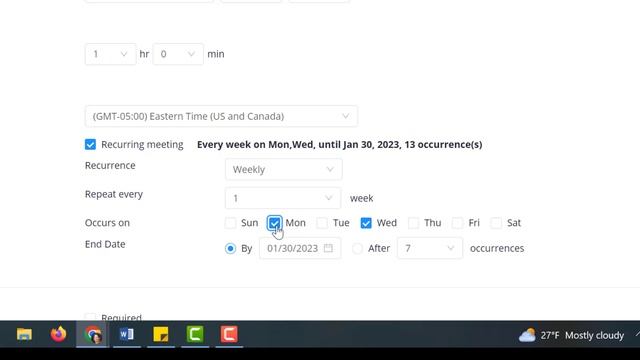Image resolution: width=640 pixels, height=360 pixels.
Task: Open the weather widget showing 27°F
Action: (x=571, y=336)
